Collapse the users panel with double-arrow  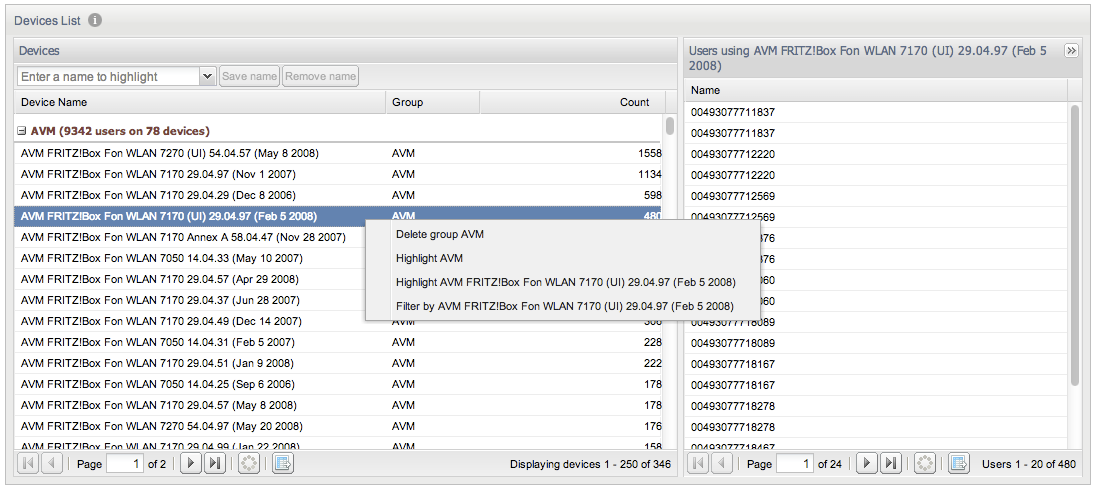(1072, 51)
